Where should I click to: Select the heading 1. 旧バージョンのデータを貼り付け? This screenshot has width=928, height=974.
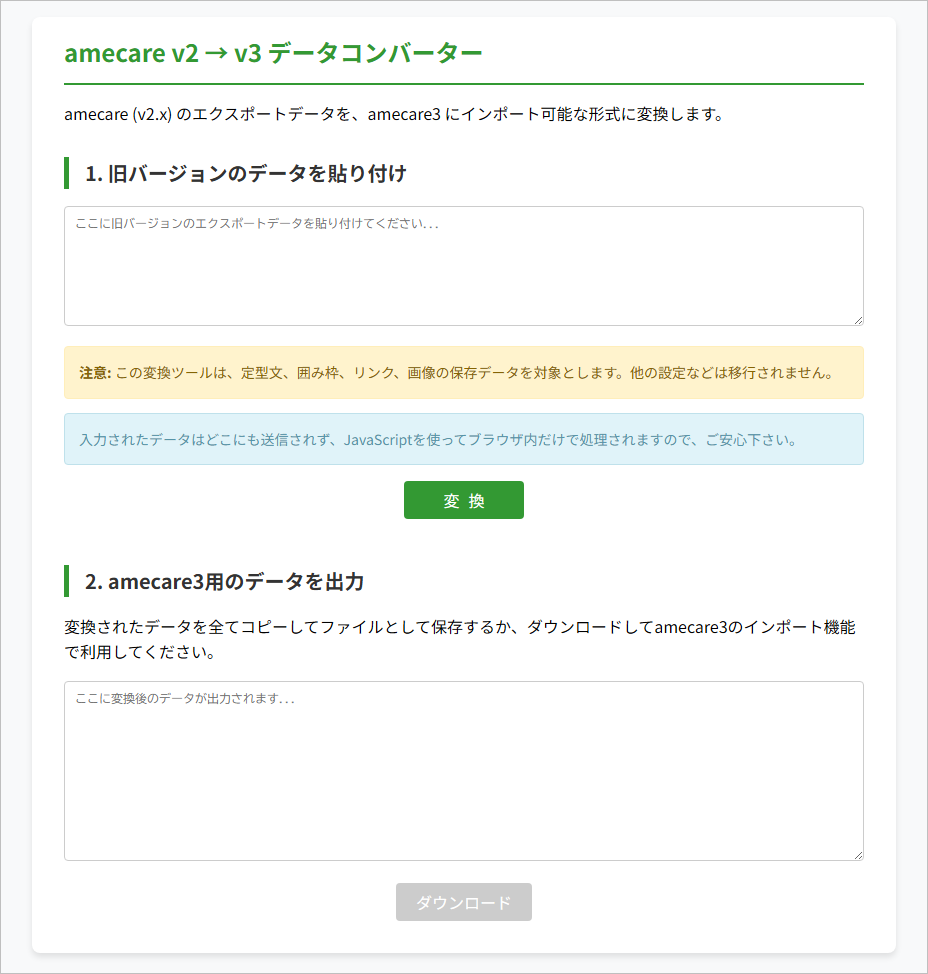(246, 174)
